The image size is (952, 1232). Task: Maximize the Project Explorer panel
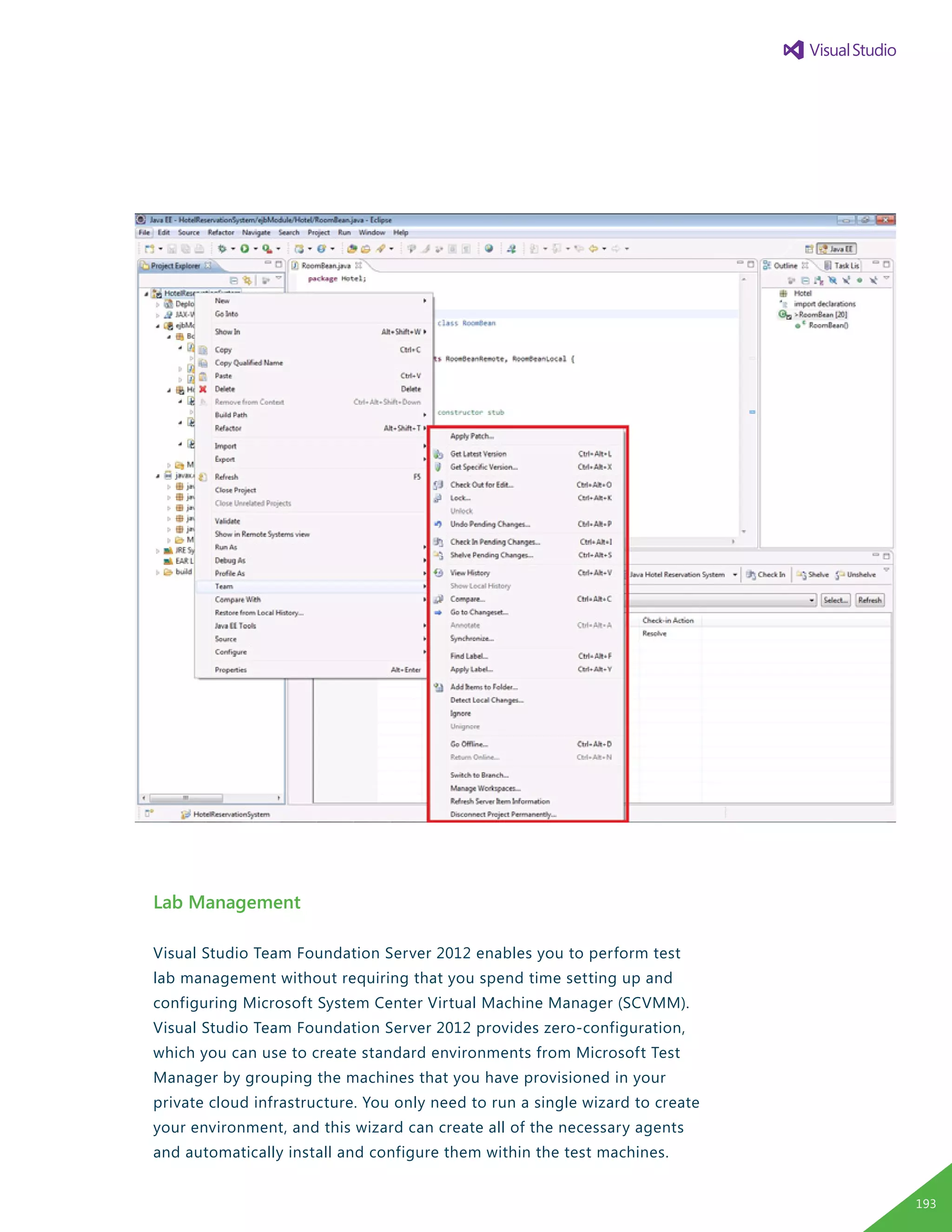pyautogui.click(x=278, y=264)
